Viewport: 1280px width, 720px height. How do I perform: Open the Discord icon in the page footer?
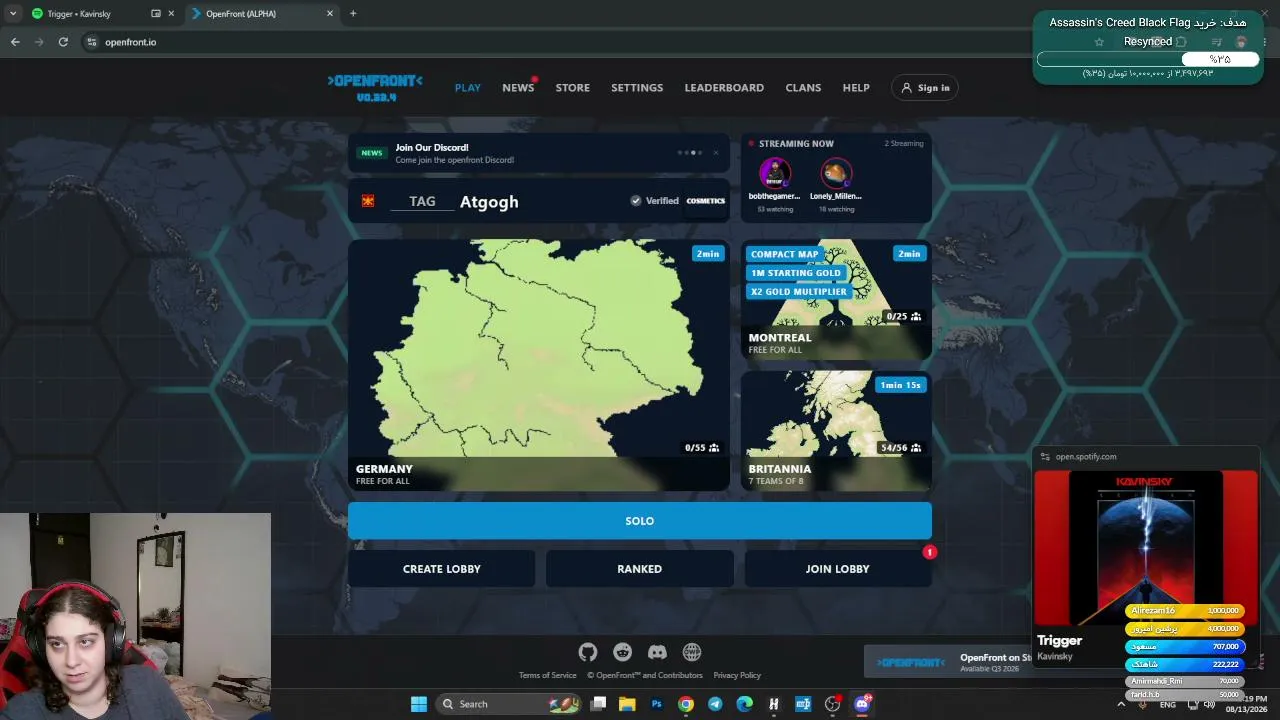657,652
